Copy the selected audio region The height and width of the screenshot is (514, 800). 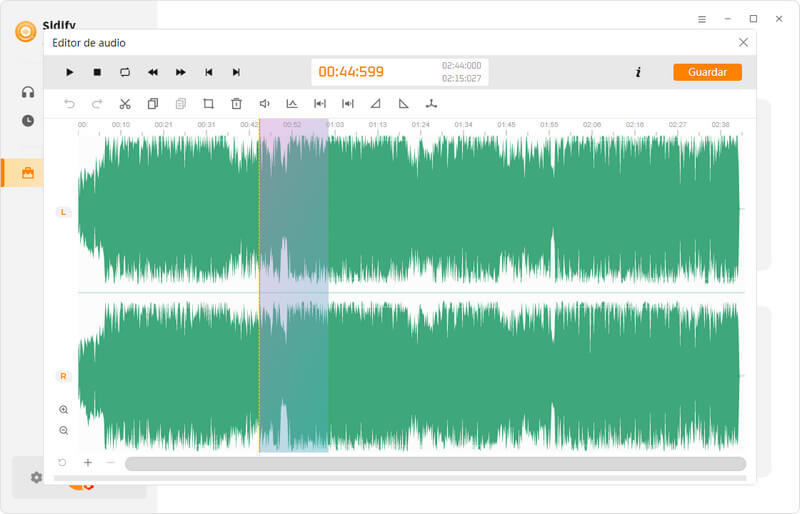[153, 104]
